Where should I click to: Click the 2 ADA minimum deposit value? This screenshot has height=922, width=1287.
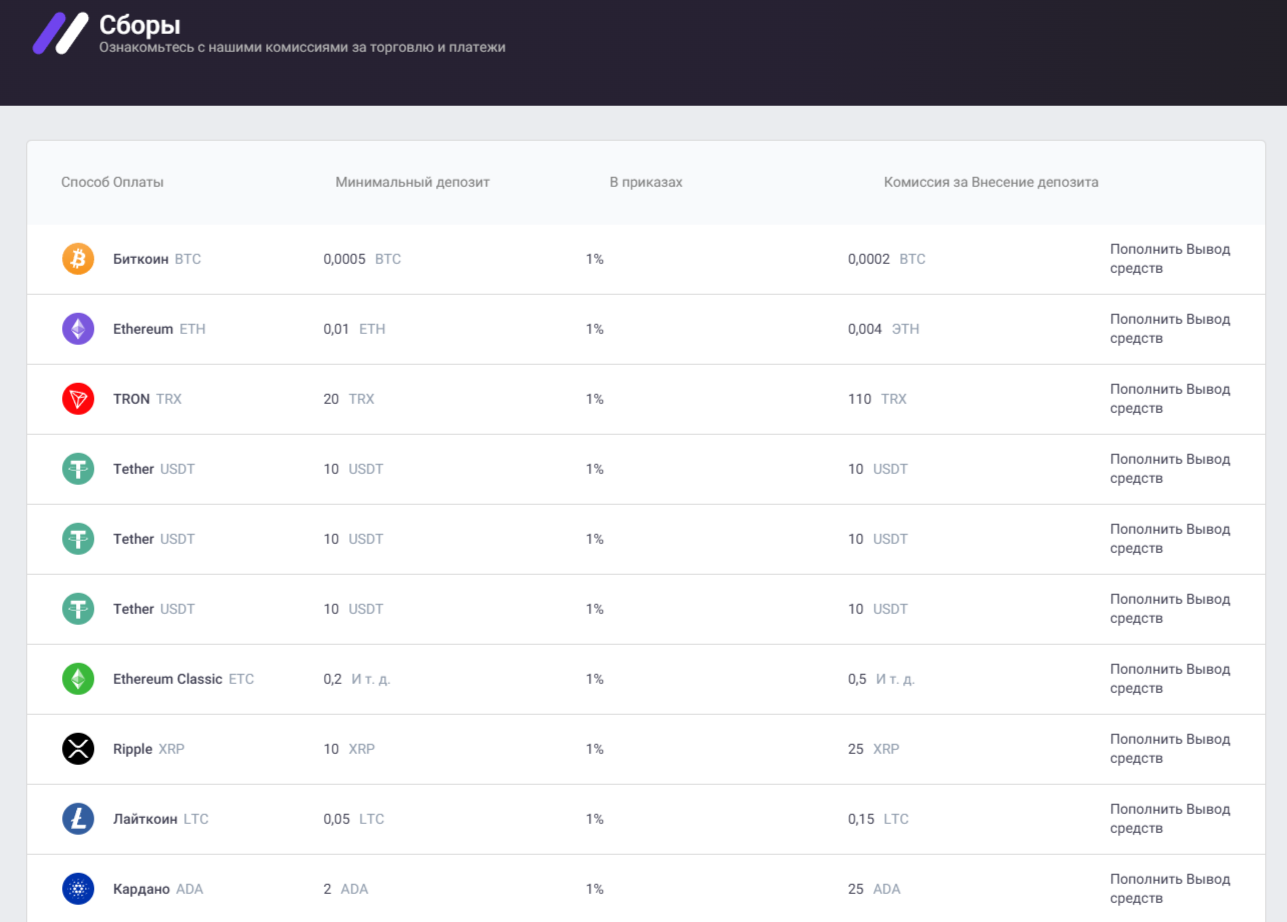click(346, 889)
